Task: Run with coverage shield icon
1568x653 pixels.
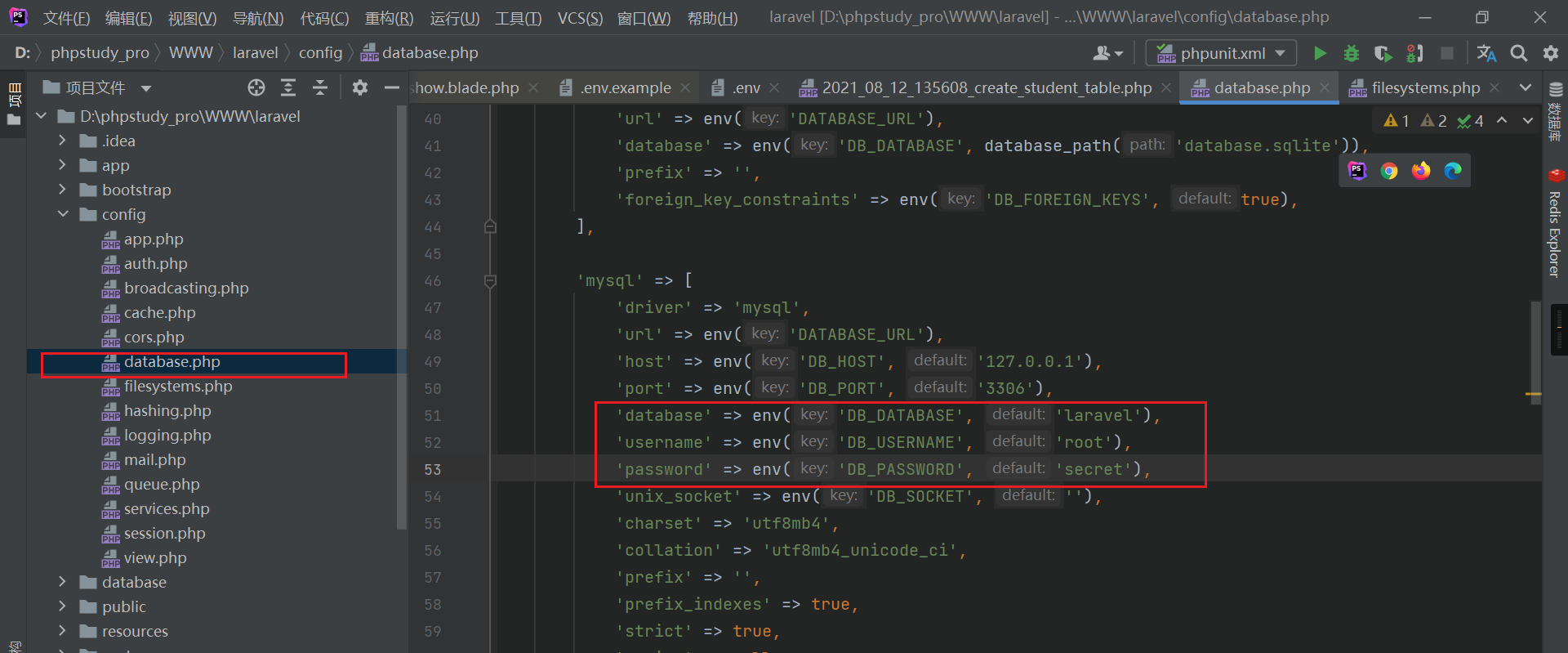Action: [x=1383, y=53]
